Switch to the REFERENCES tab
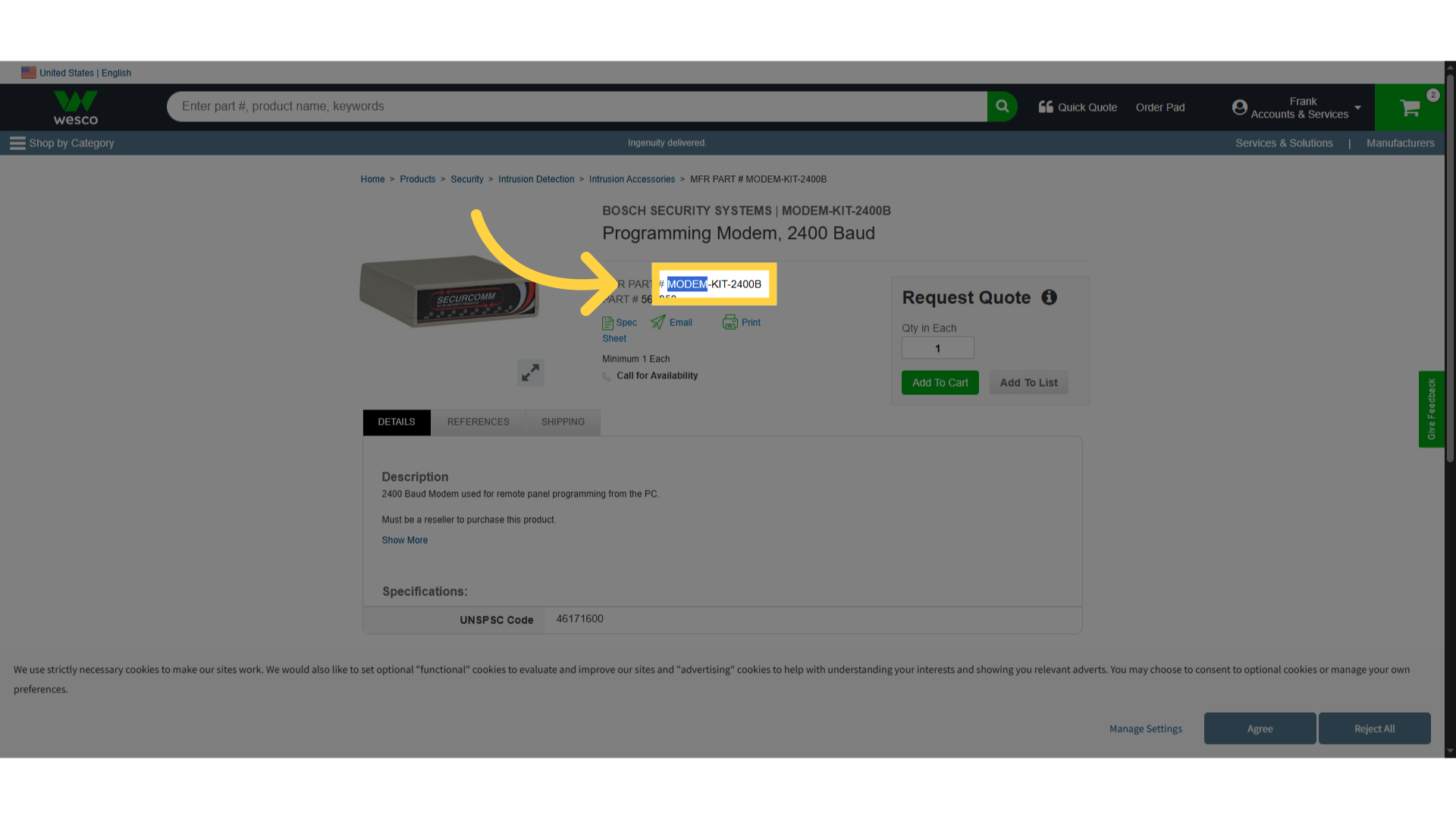Screen dimensions: 1456x819 pyautogui.click(x=479, y=422)
